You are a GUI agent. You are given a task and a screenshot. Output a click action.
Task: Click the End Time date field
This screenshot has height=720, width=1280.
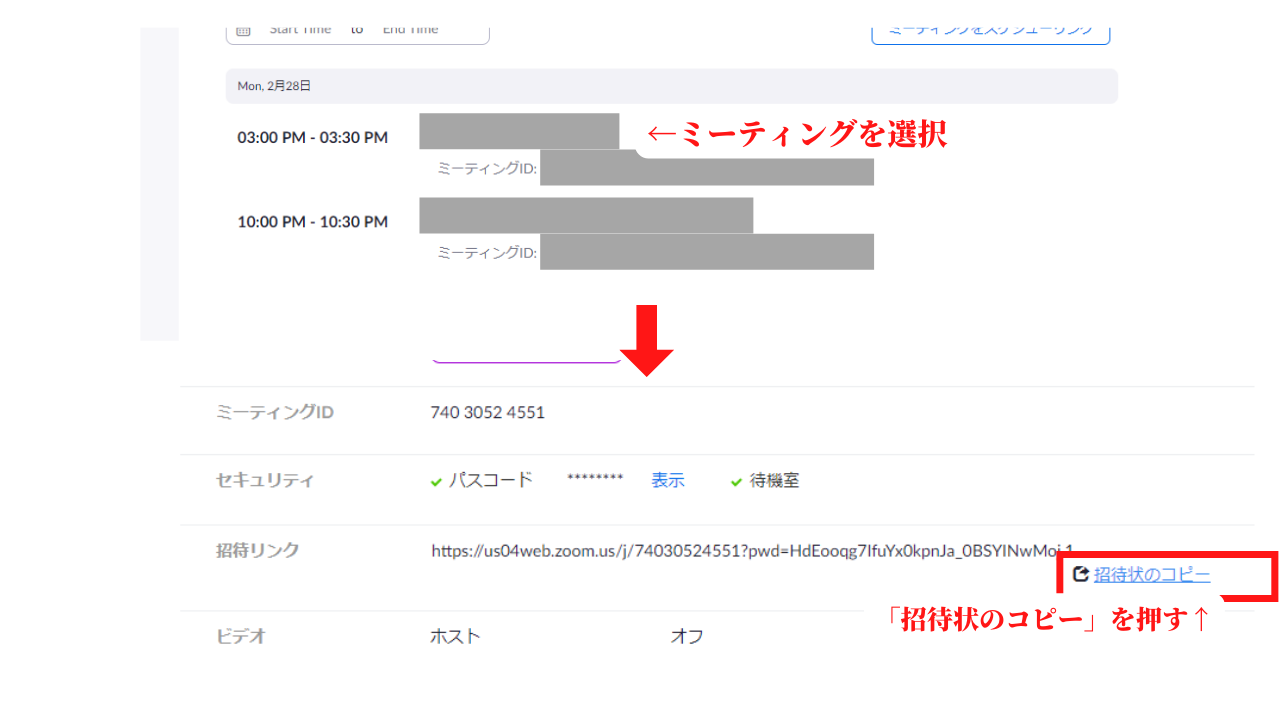[410, 31]
